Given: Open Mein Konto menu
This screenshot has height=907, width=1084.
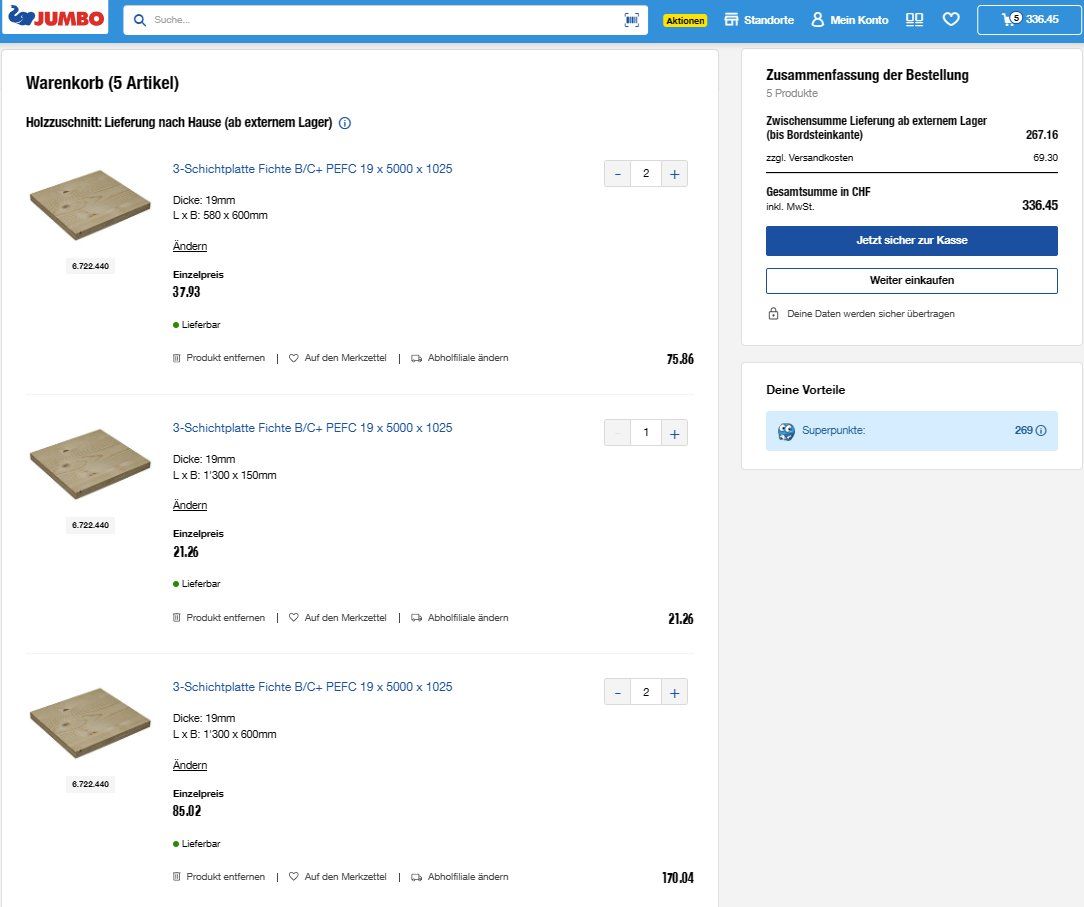Looking at the screenshot, I should [x=850, y=20].
